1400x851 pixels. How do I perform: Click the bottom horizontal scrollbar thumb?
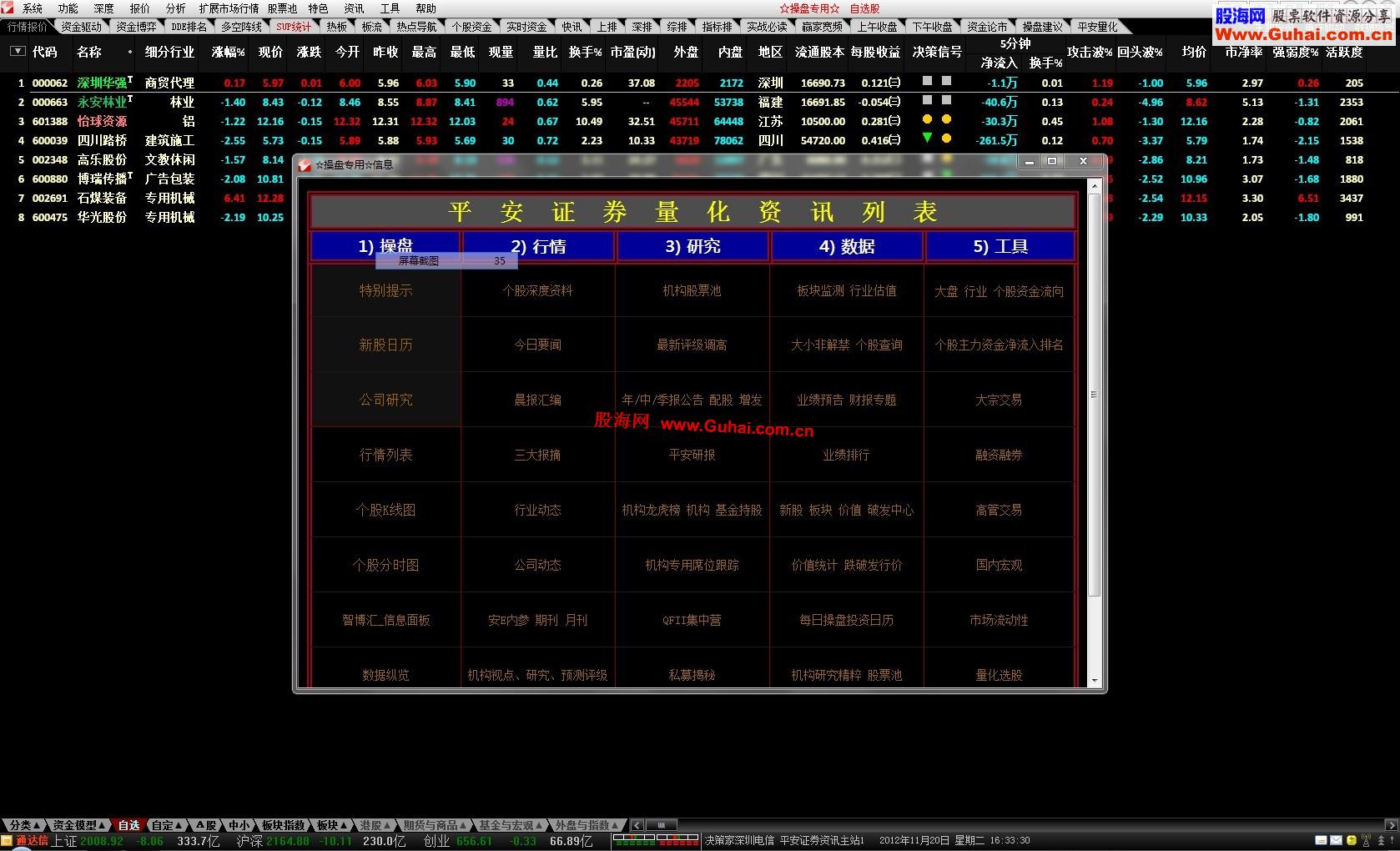(661, 825)
